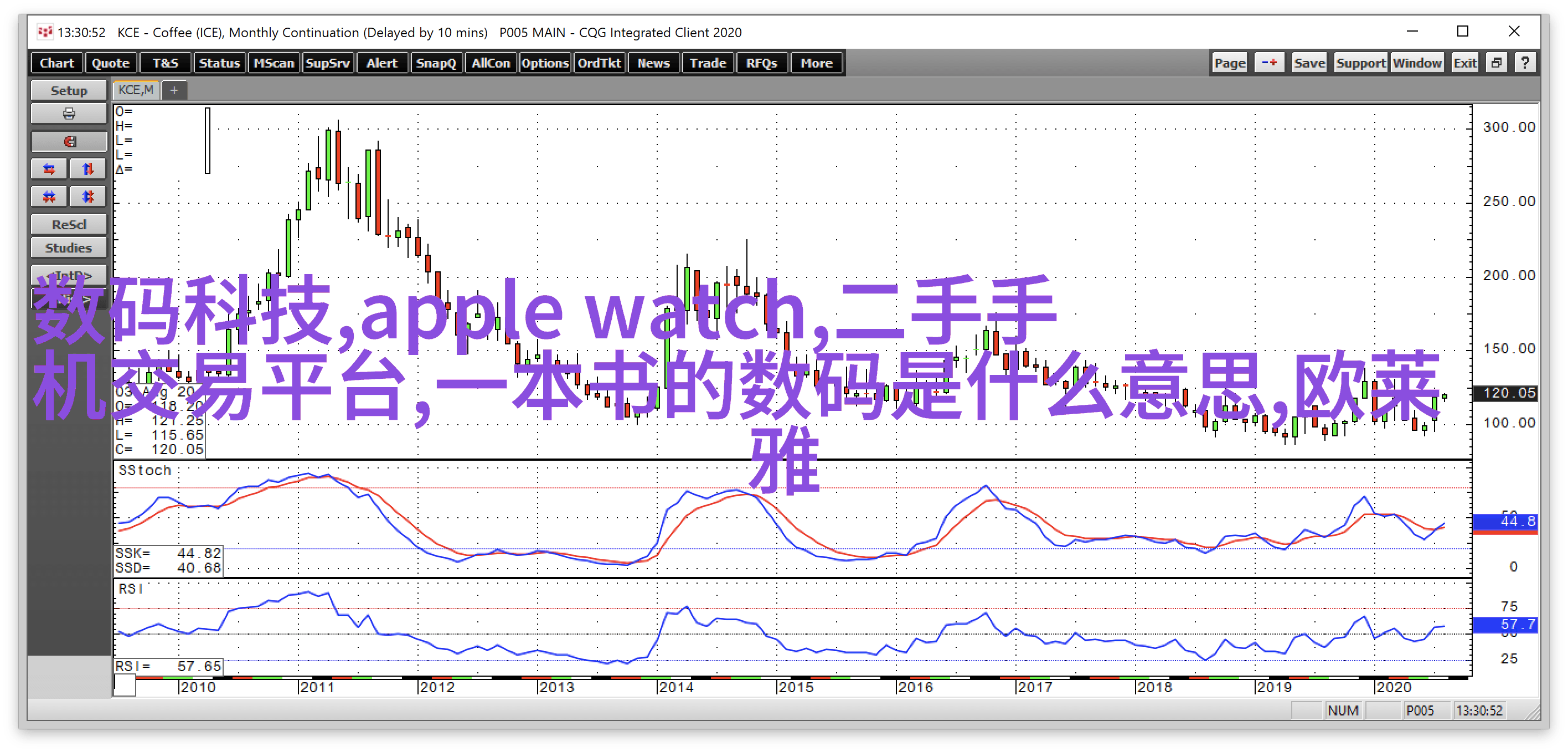
Task: Click the 120.05 current price label
Action: pos(1506,393)
